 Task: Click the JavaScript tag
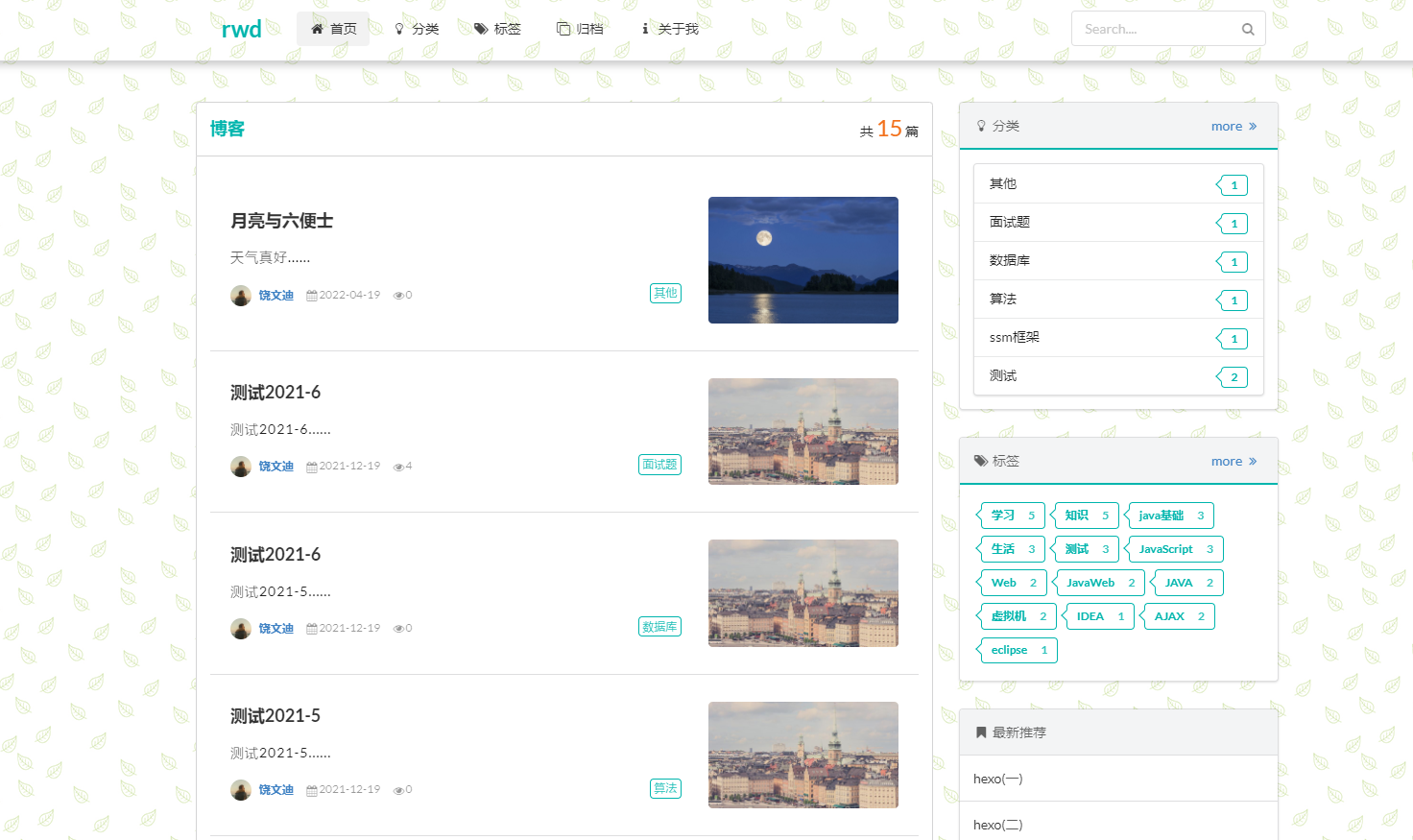click(1175, 549)
